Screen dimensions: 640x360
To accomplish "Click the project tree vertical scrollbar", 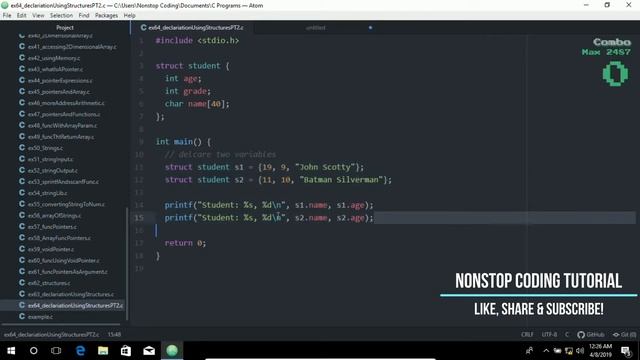I will tap(127, 264).
